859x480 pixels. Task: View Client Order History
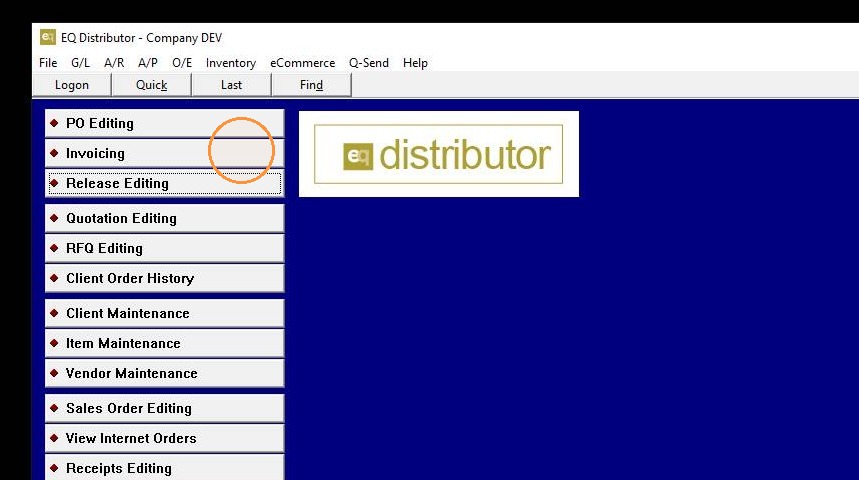point(165,278)
